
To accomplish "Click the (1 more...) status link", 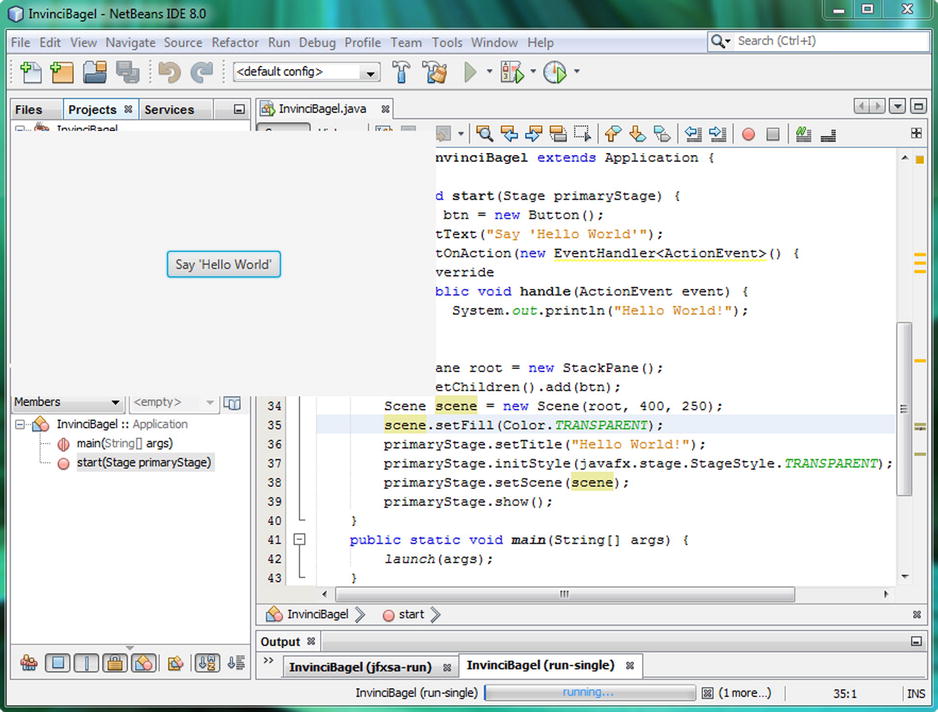I will tap(745, 693).
